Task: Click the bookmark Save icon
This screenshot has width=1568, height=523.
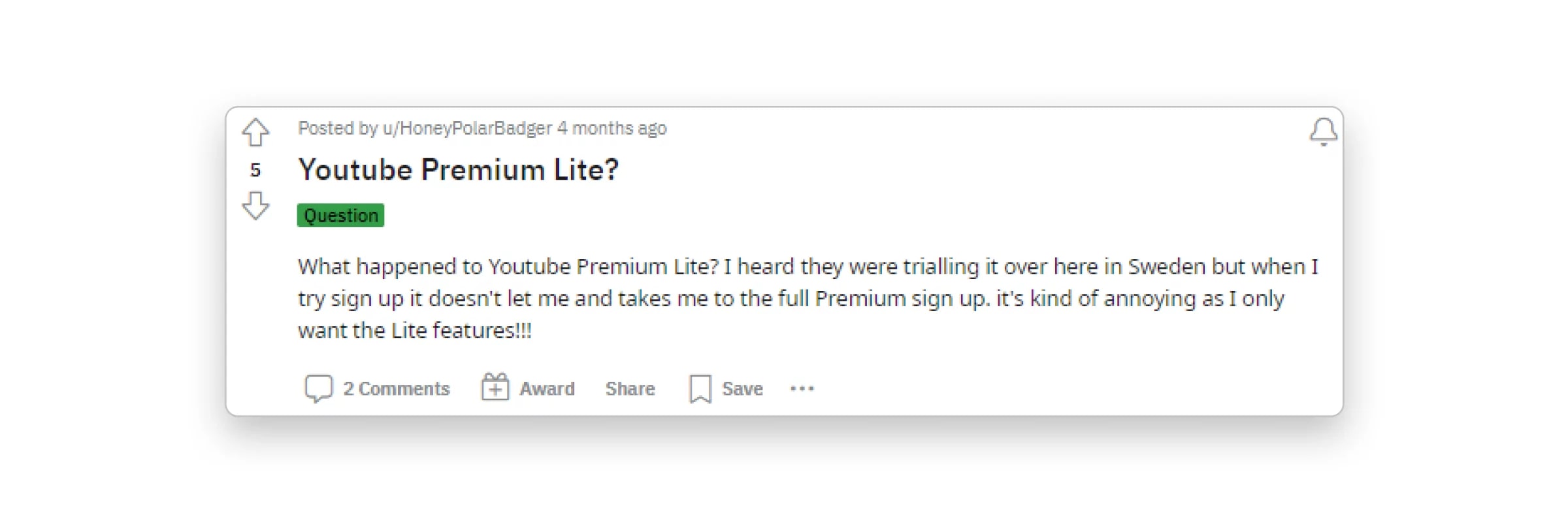Action: (700, 389)
